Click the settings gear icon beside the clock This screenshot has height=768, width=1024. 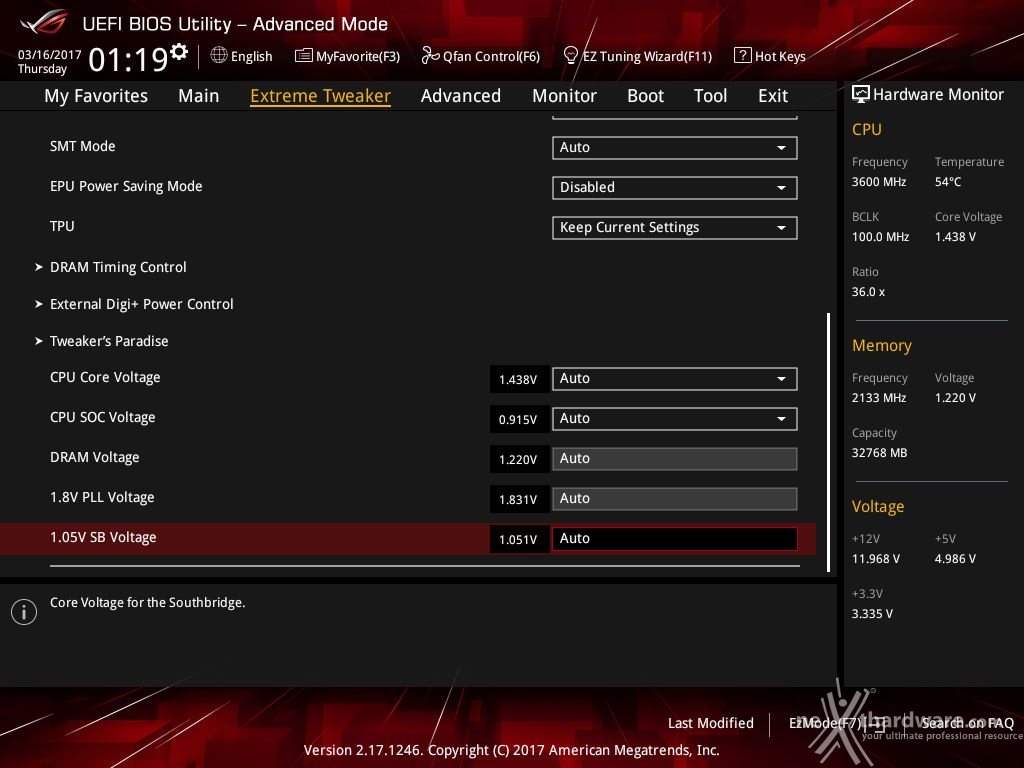coord(179,52)
